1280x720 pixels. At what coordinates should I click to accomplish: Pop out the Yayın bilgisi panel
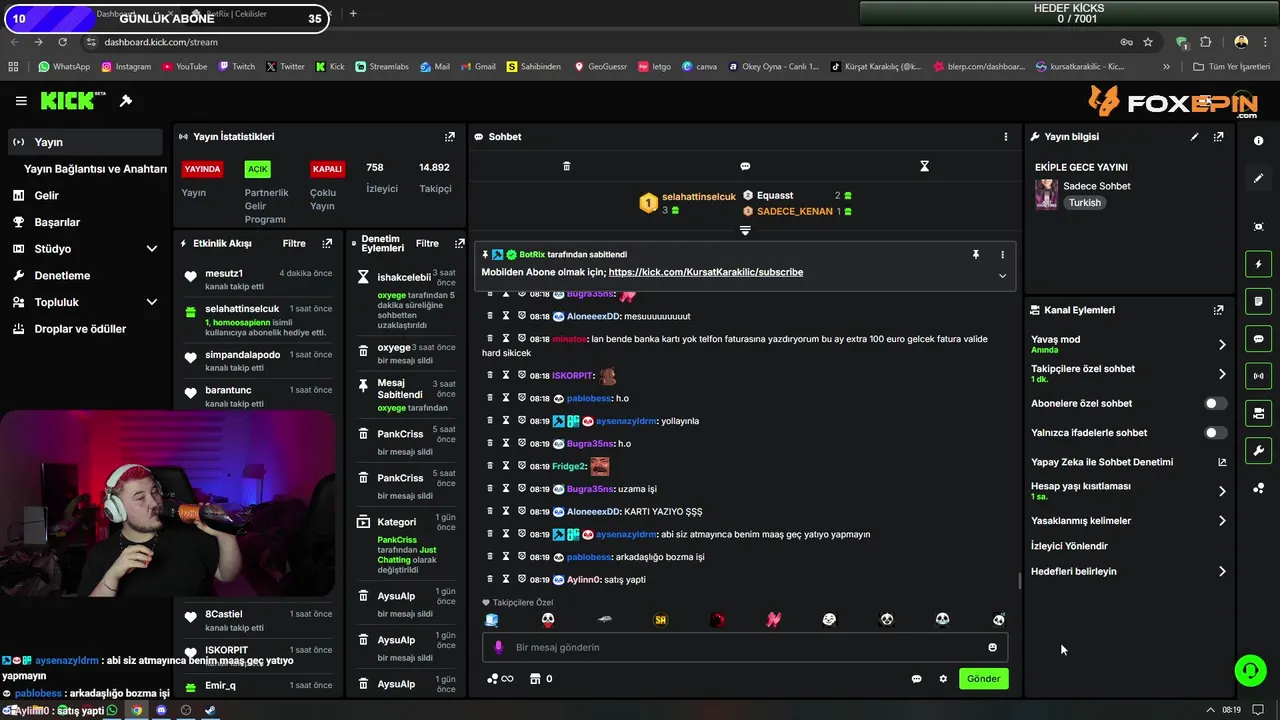pos(1218,137)
